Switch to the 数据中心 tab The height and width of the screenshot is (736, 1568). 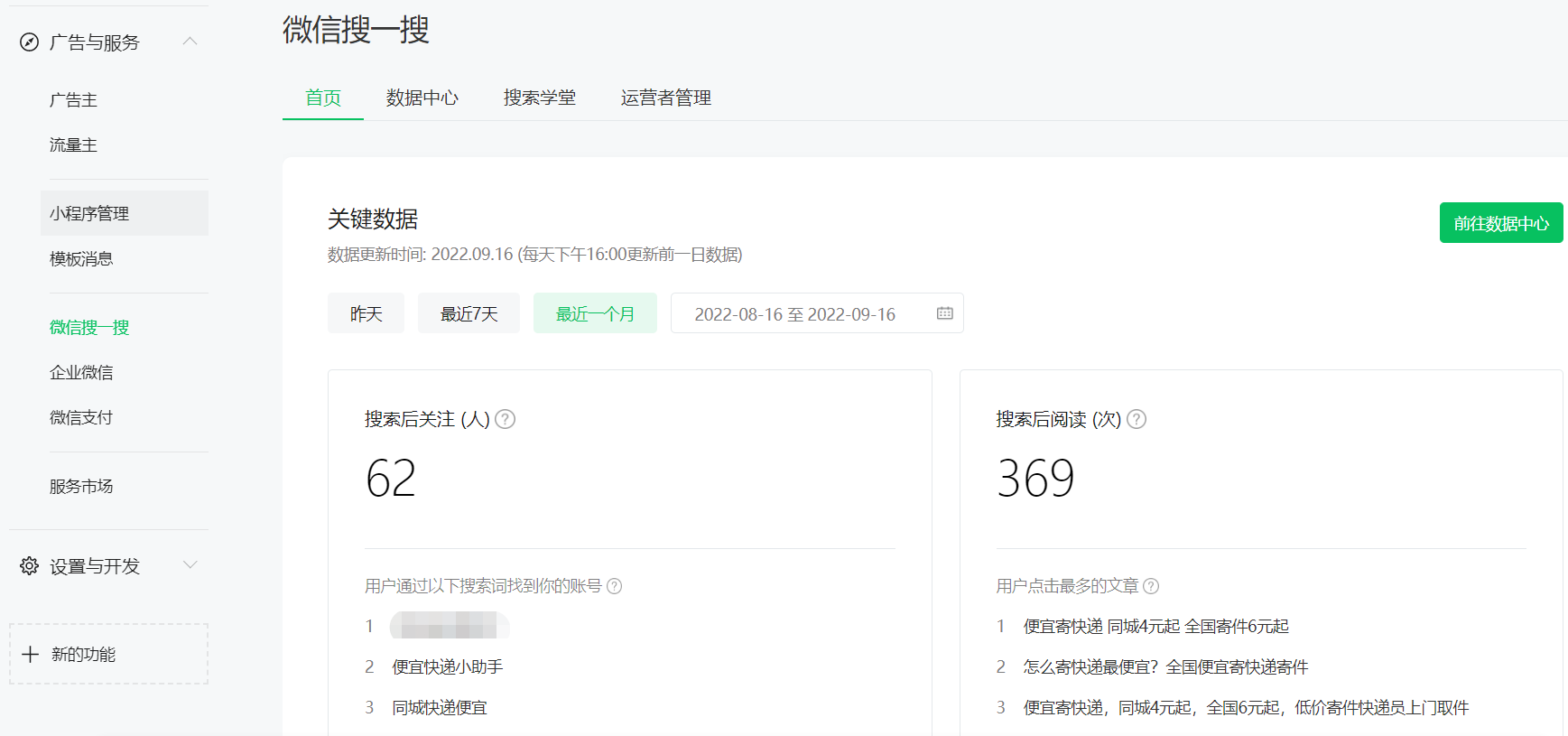pyautogui.click(x=422, y=98)
